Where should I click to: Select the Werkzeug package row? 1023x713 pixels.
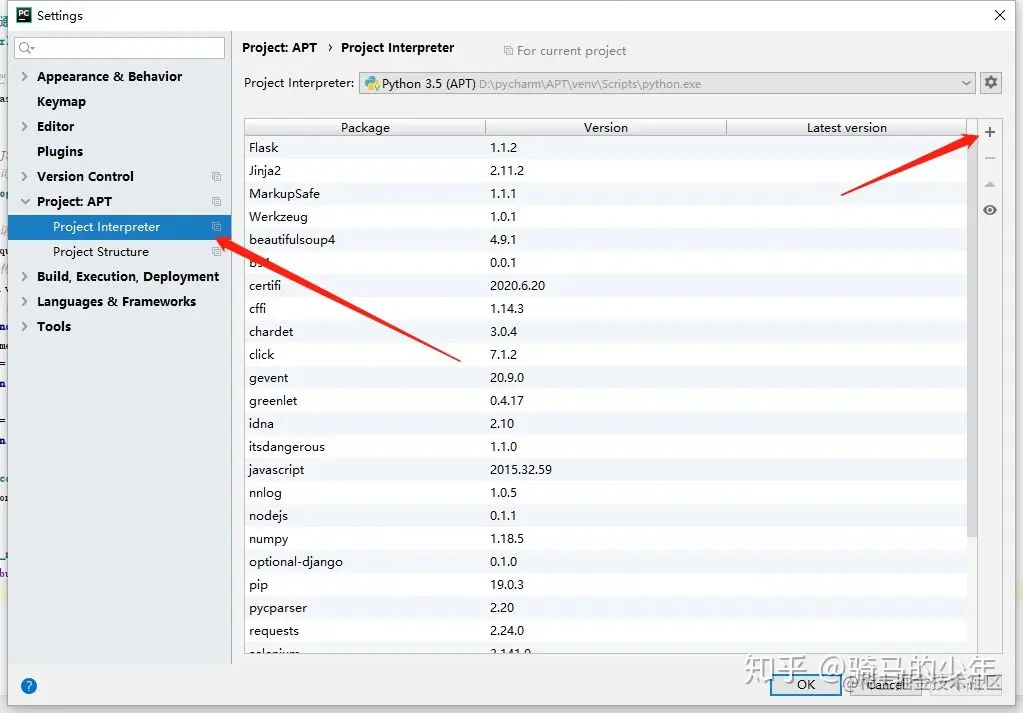tap(606, 217)
